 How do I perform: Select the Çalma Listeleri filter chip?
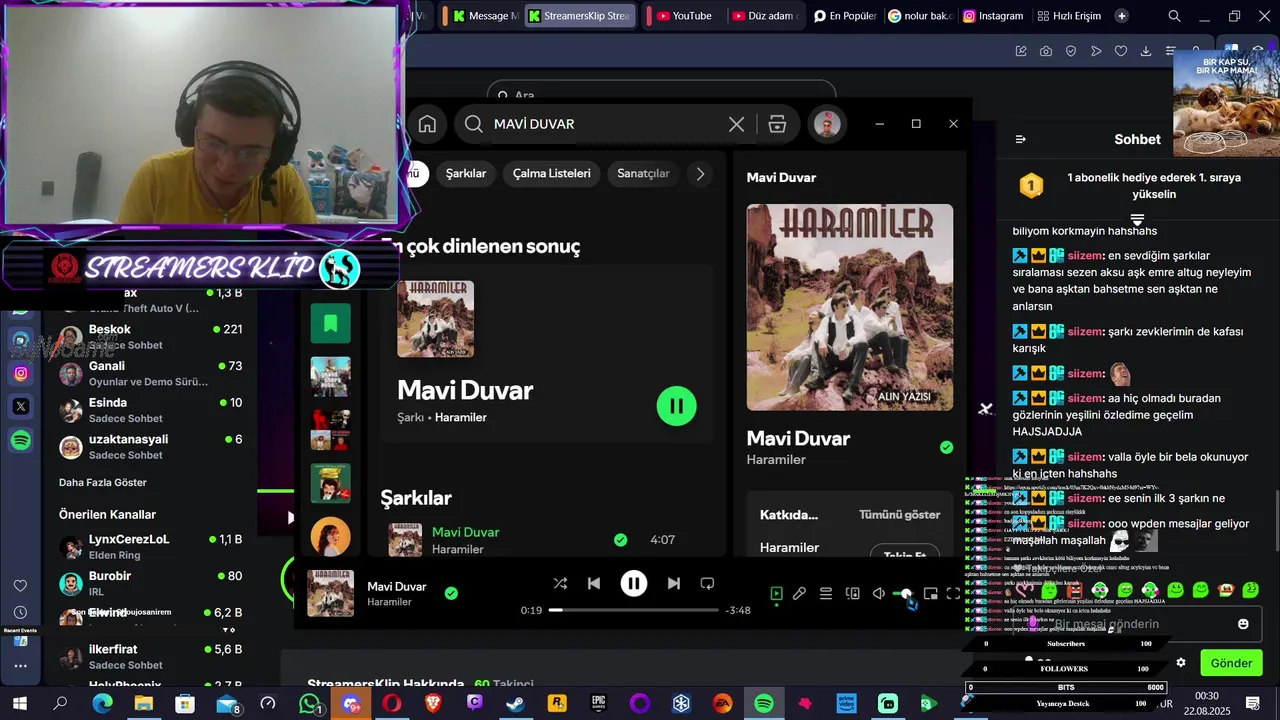pyautogui.click(x=551, y=173)
